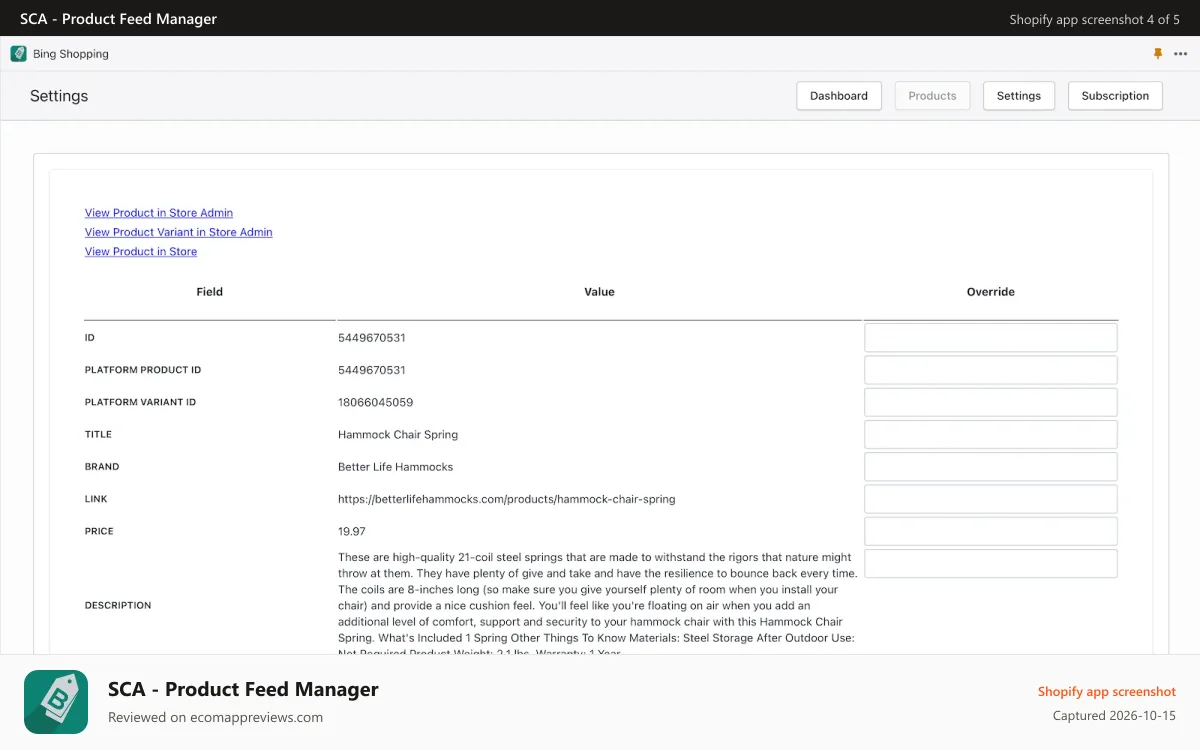Select the price value 19.97
1200x750 pixels.
(x=352, y=531)
